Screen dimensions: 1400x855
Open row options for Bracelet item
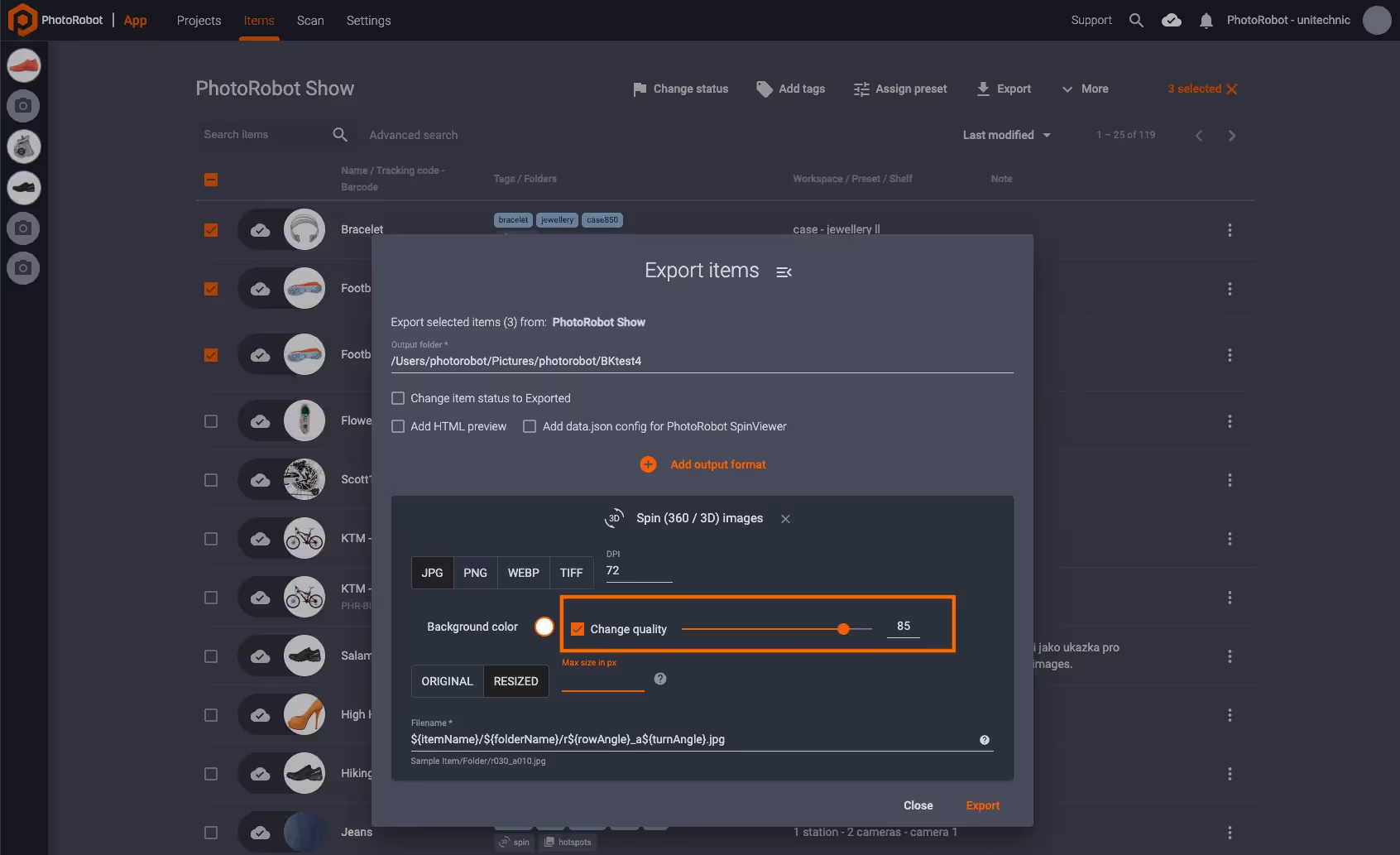pos(1230,230)
